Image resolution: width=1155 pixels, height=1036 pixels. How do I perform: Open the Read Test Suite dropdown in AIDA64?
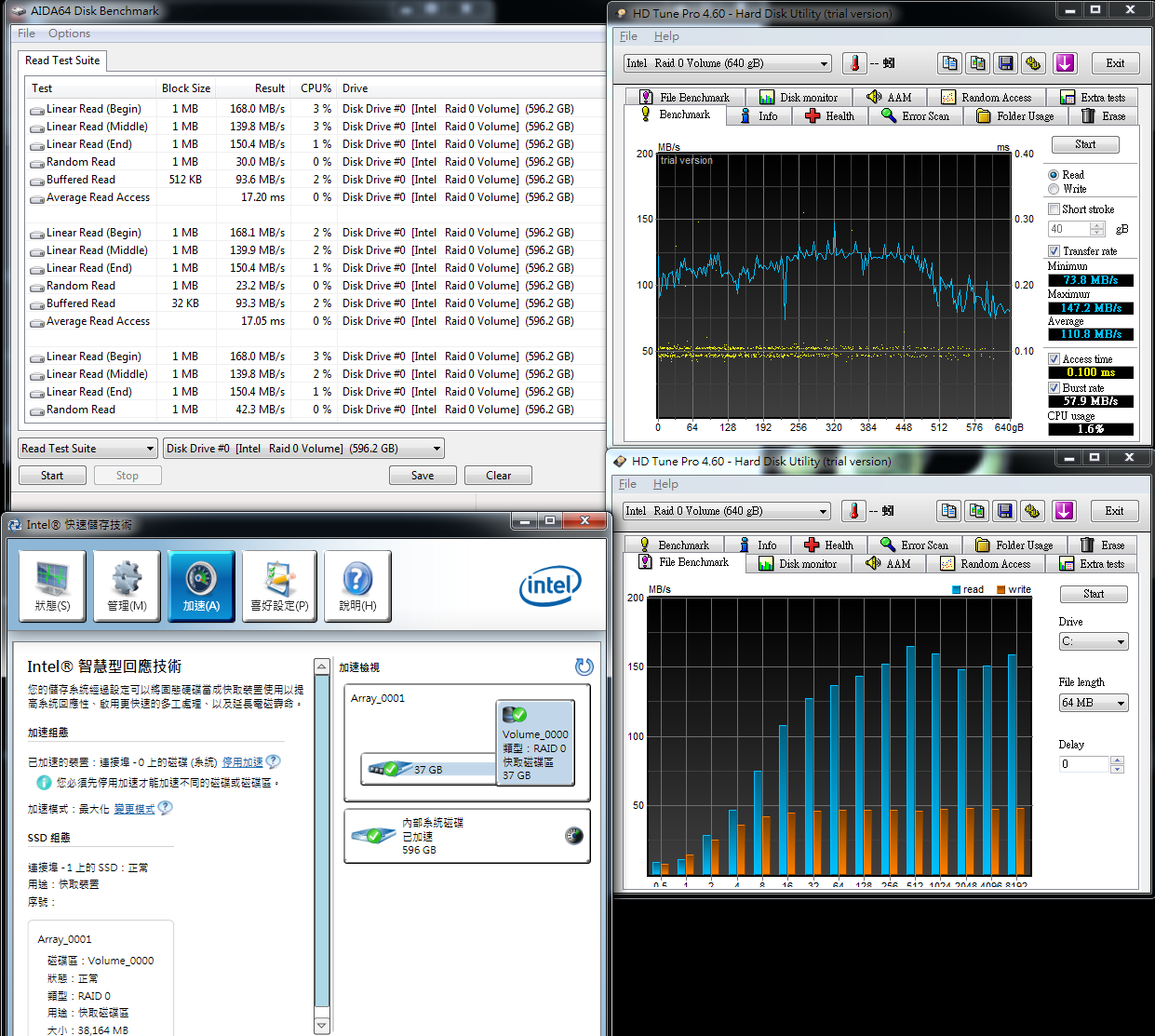88,449
